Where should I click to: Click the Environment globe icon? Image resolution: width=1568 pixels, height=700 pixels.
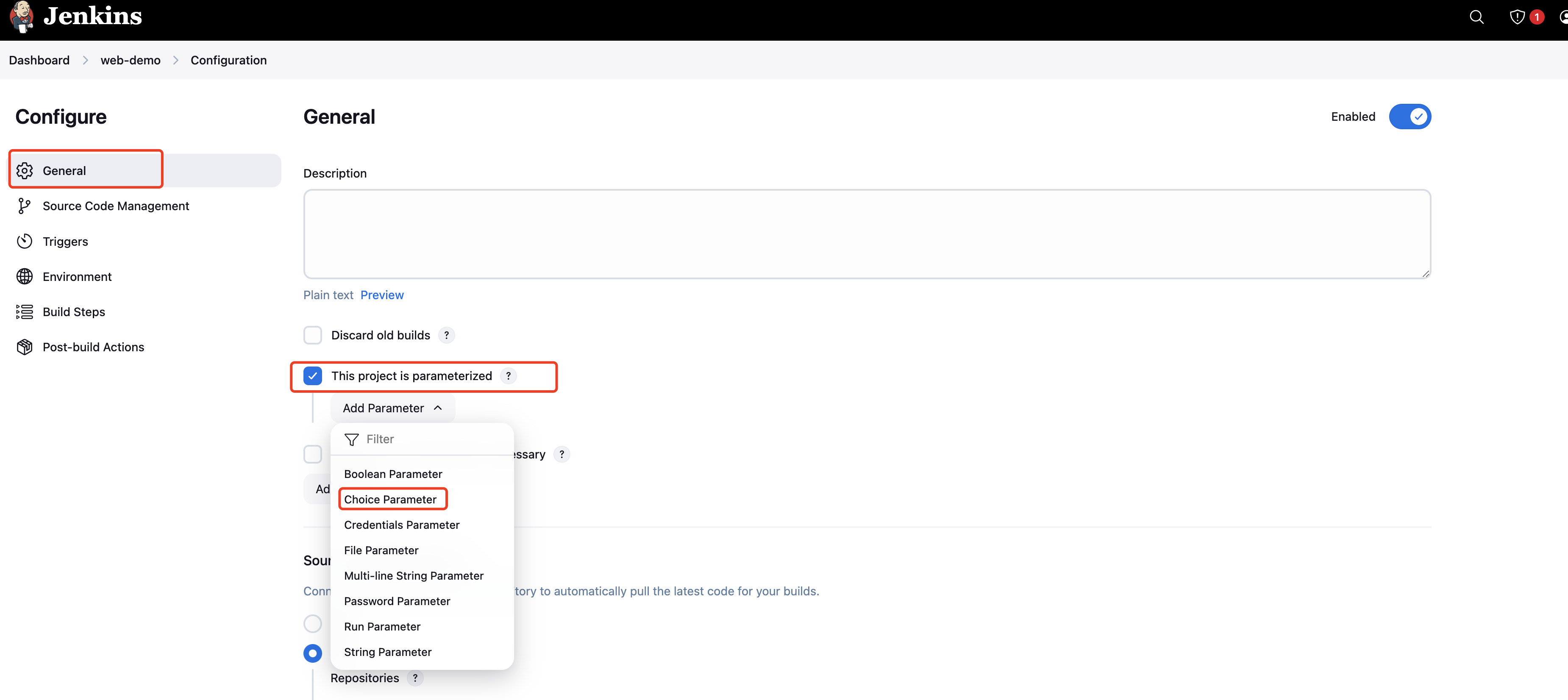coord(24,277)
